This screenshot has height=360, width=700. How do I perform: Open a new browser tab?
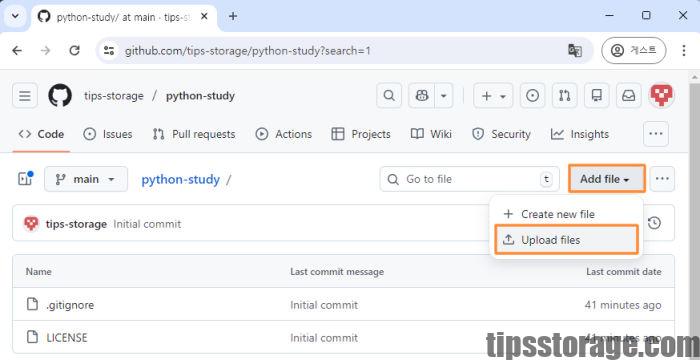pos(233,17)
